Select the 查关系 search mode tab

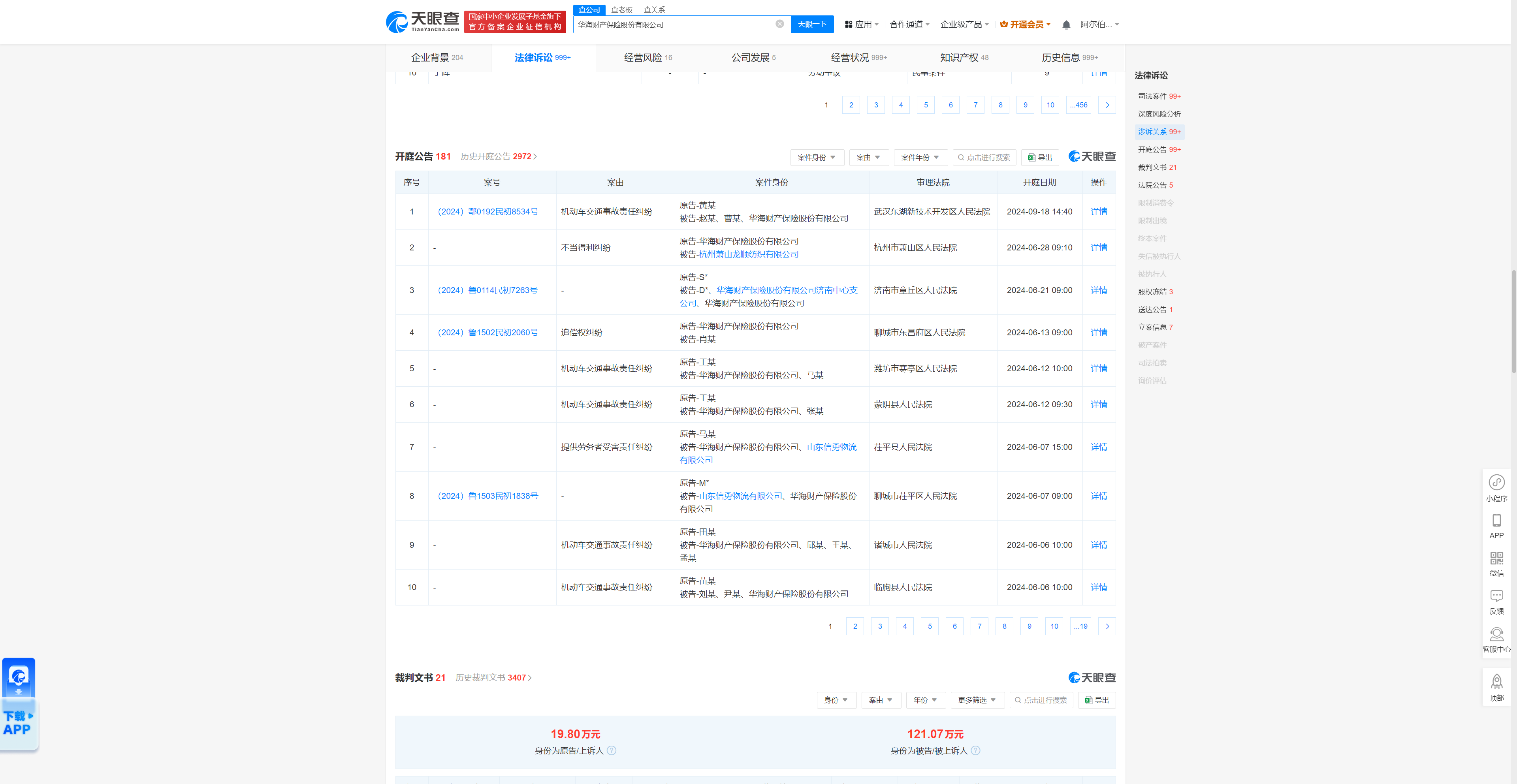tap(654, 9)
